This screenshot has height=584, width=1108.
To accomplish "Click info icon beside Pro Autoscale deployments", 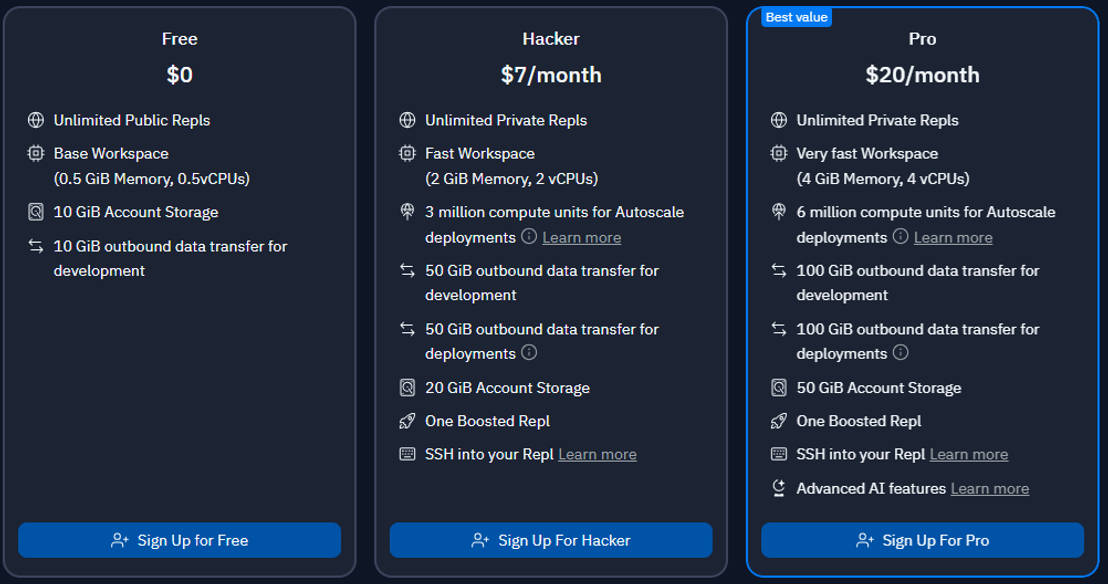I will click(900, 237).
